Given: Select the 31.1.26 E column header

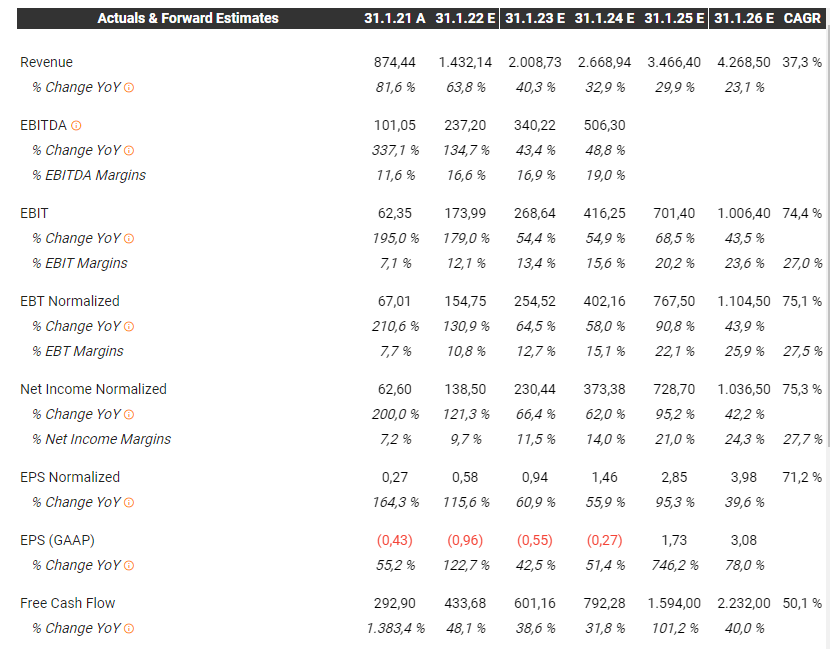Looking at the screenshot, I should [744, 18].
